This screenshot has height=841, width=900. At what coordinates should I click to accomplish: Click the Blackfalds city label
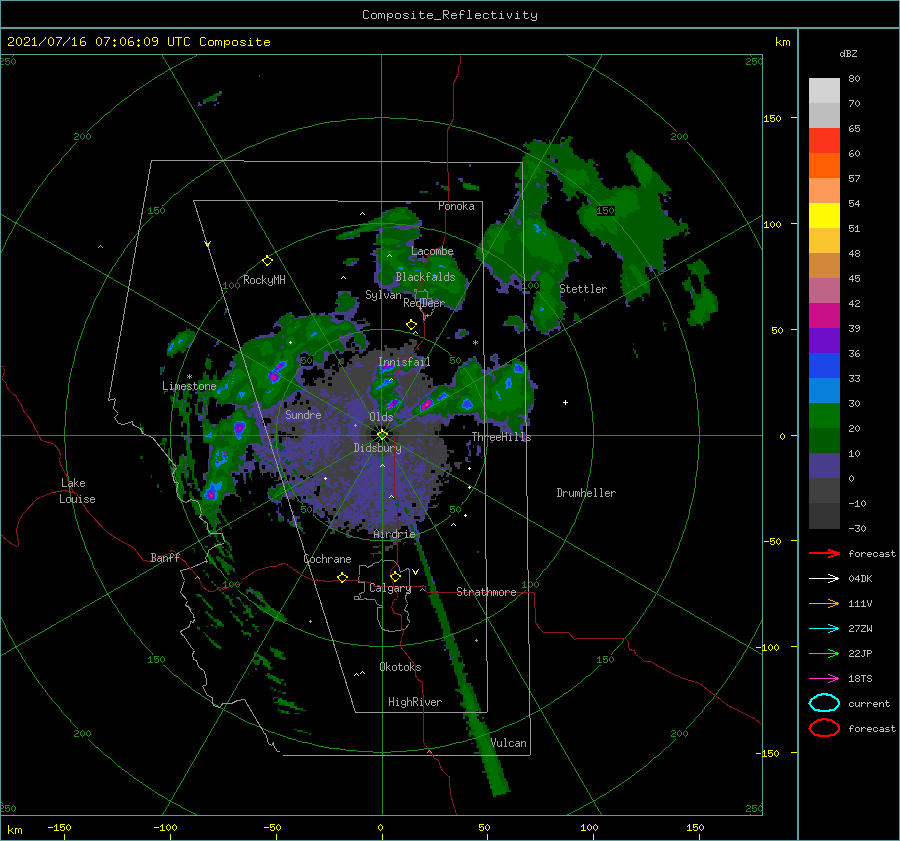425,277
